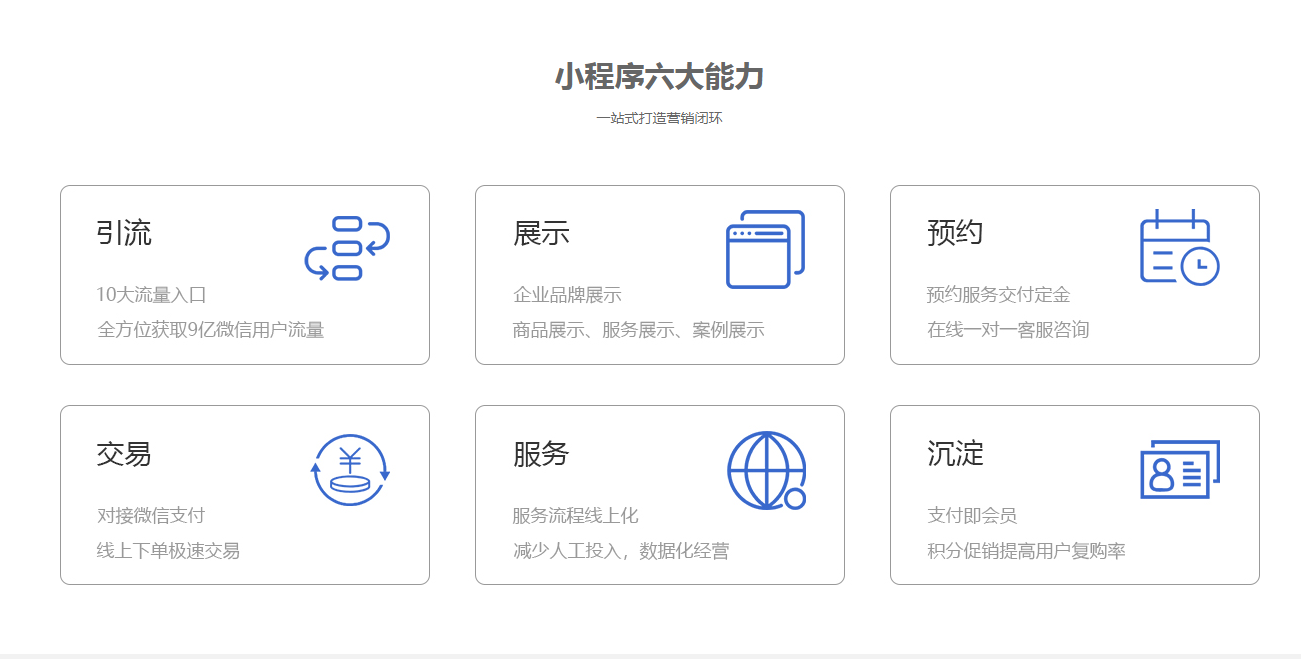Screen dimensions: 1301x659
Task: Open the 预约 capability card
Action: coord(1074,273)
